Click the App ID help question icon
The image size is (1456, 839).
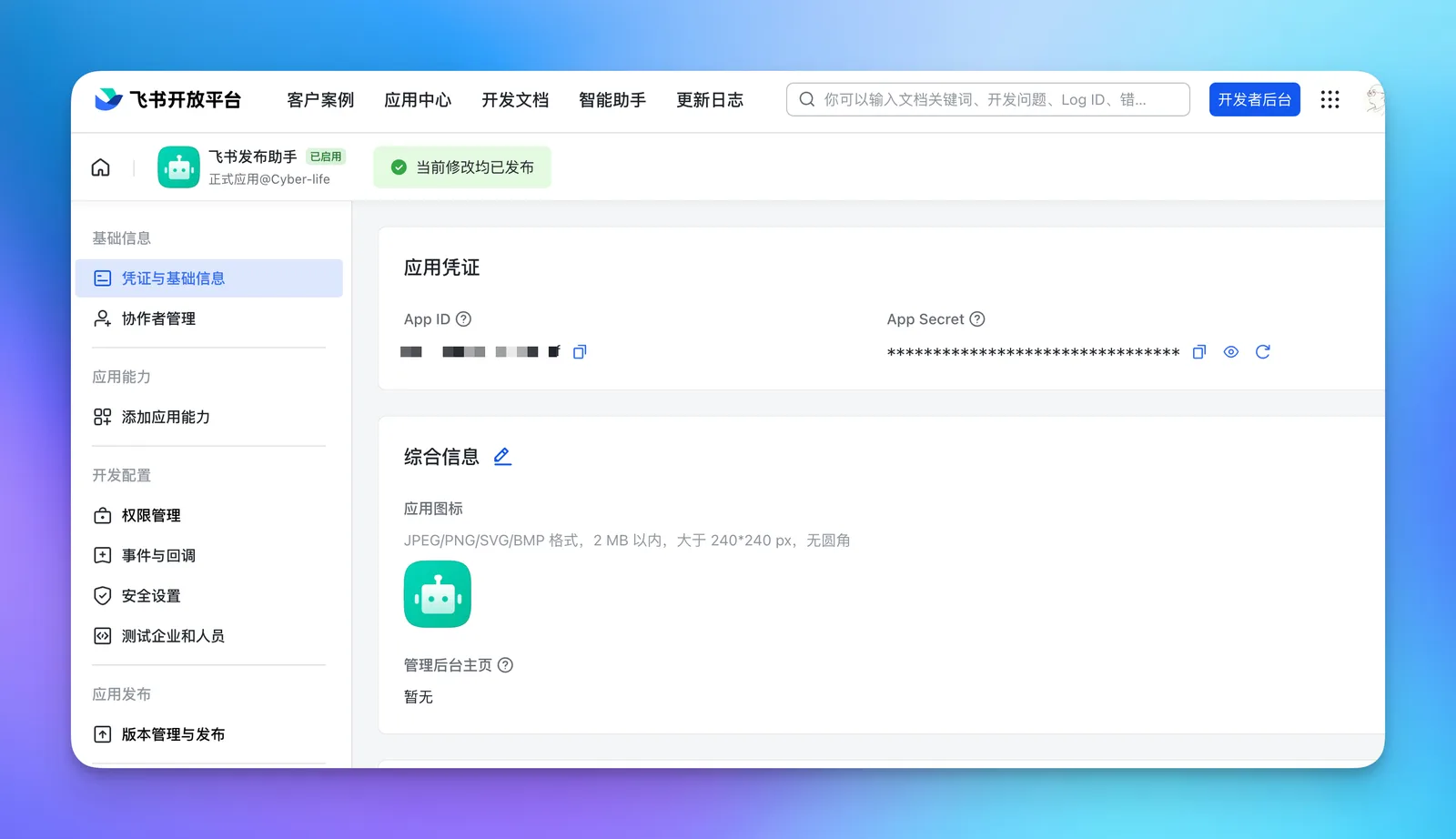(x=463, y=319)
